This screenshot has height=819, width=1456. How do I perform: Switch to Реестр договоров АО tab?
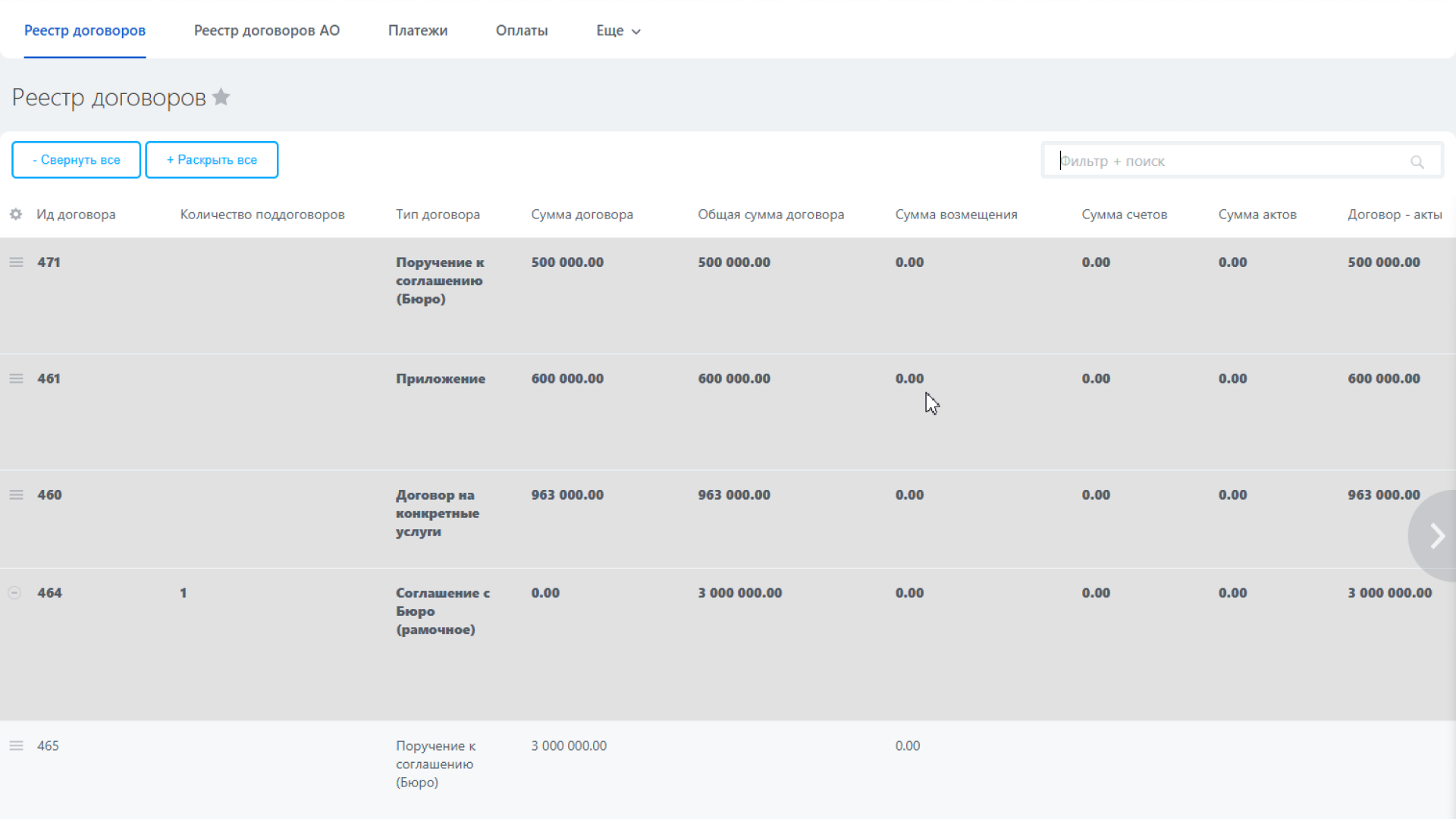click(x=267, y=30)
